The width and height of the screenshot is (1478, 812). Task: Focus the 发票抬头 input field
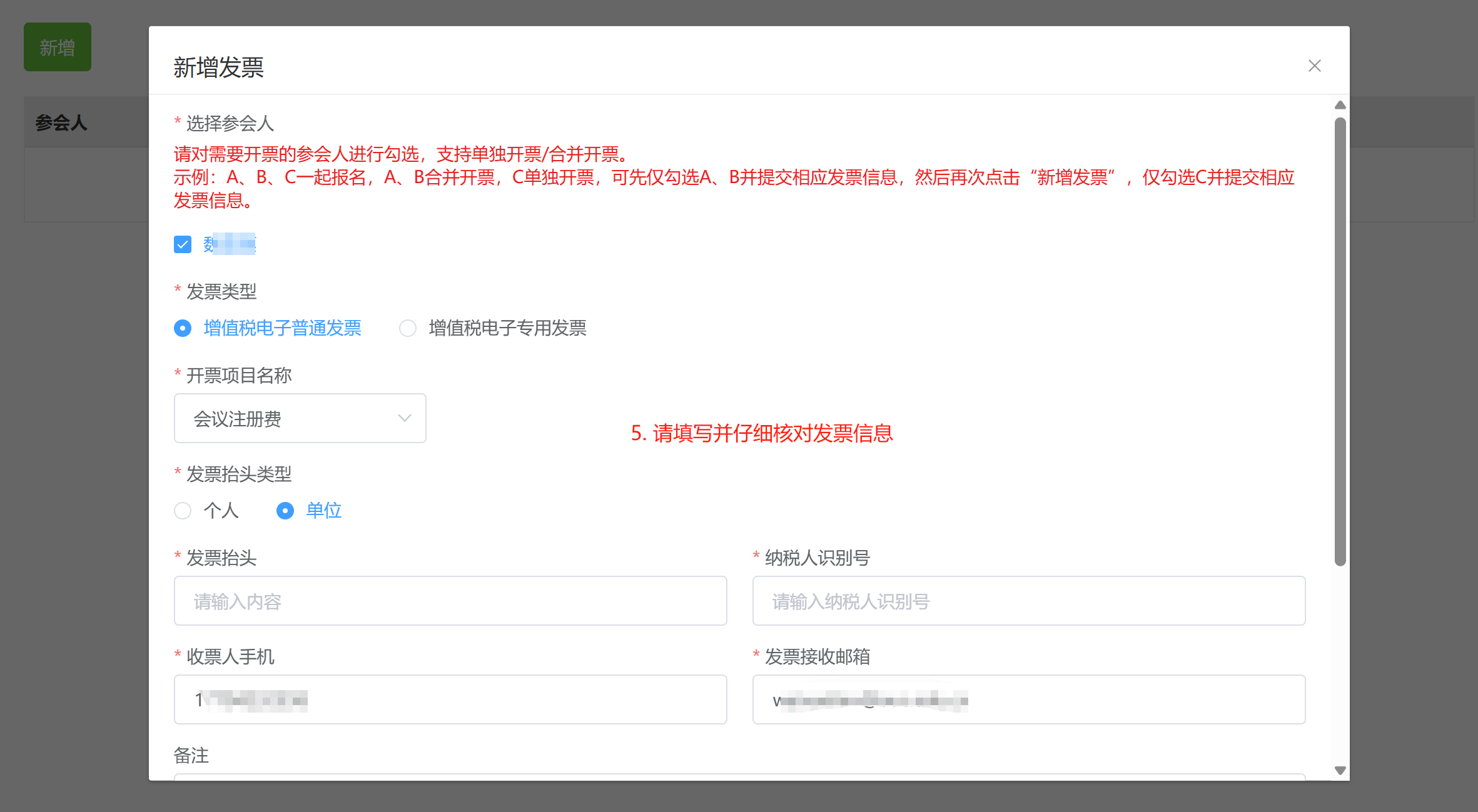[x=450, y=601]
